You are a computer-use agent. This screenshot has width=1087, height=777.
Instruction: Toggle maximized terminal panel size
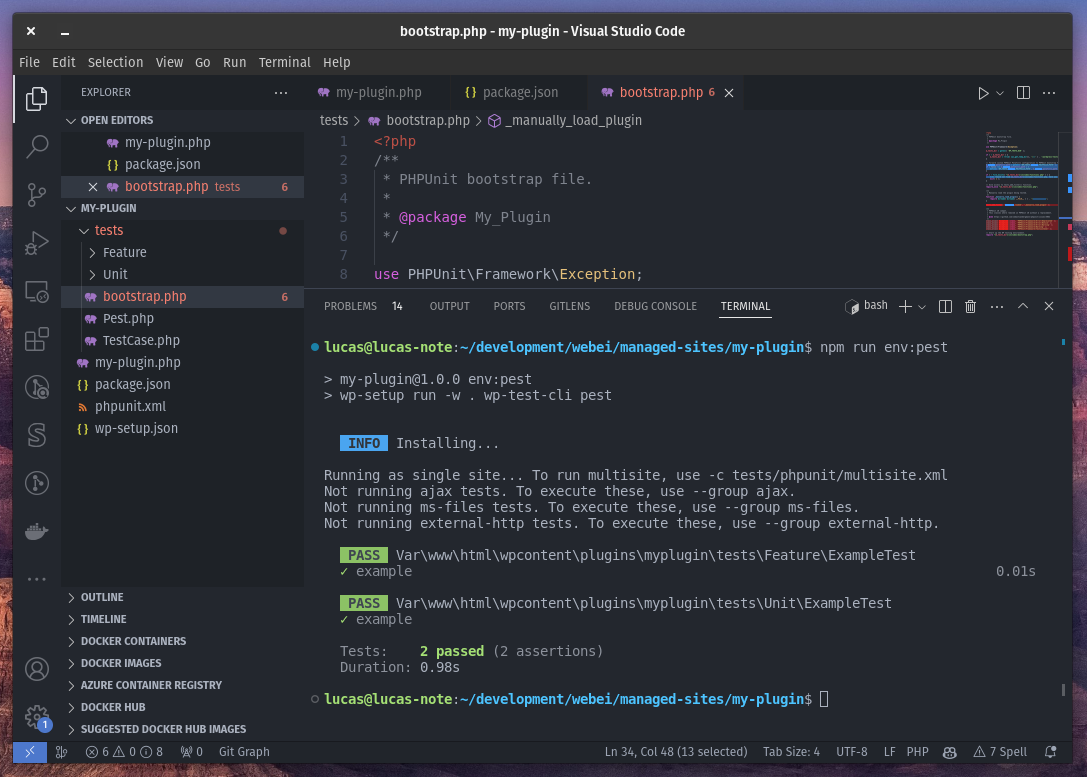(1023, 306)
